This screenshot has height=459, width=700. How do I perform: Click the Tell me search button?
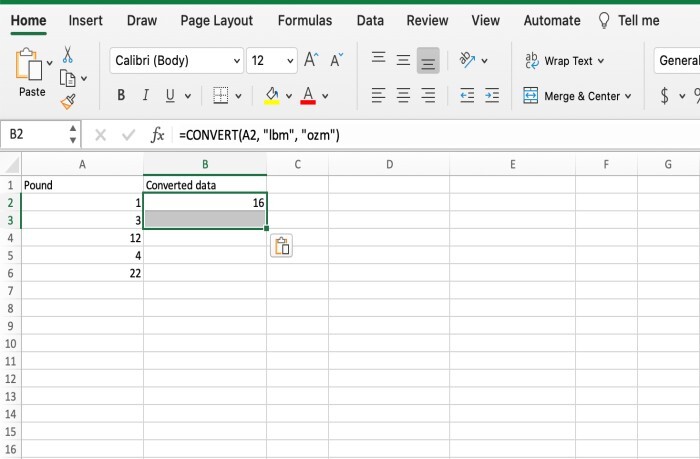(x=628, y=20)
